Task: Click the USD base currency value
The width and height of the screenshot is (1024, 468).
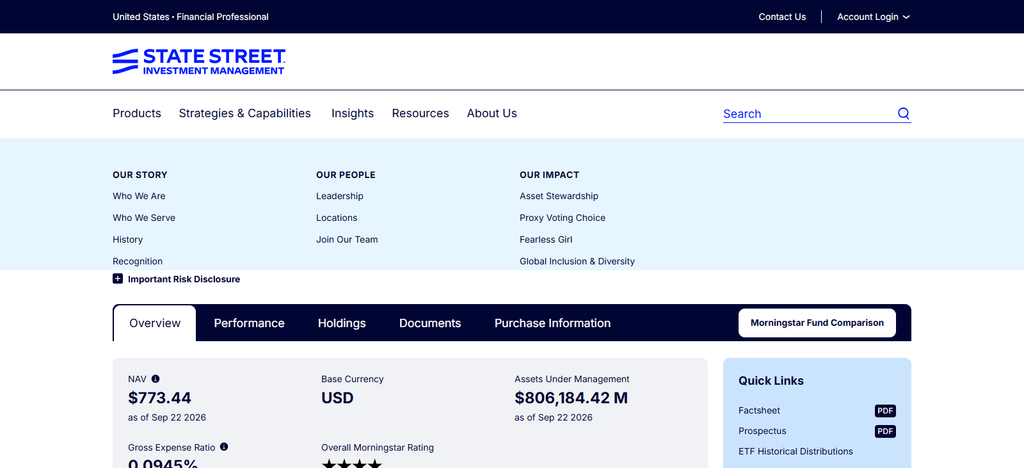Action: [x=337, y=398]
